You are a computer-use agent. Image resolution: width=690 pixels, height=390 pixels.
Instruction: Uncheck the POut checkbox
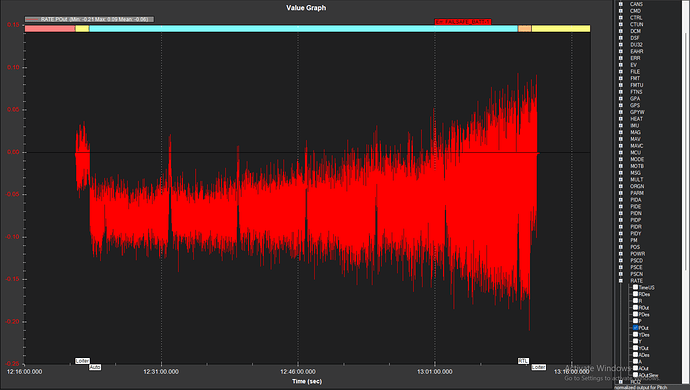click(x=635, y=328)
